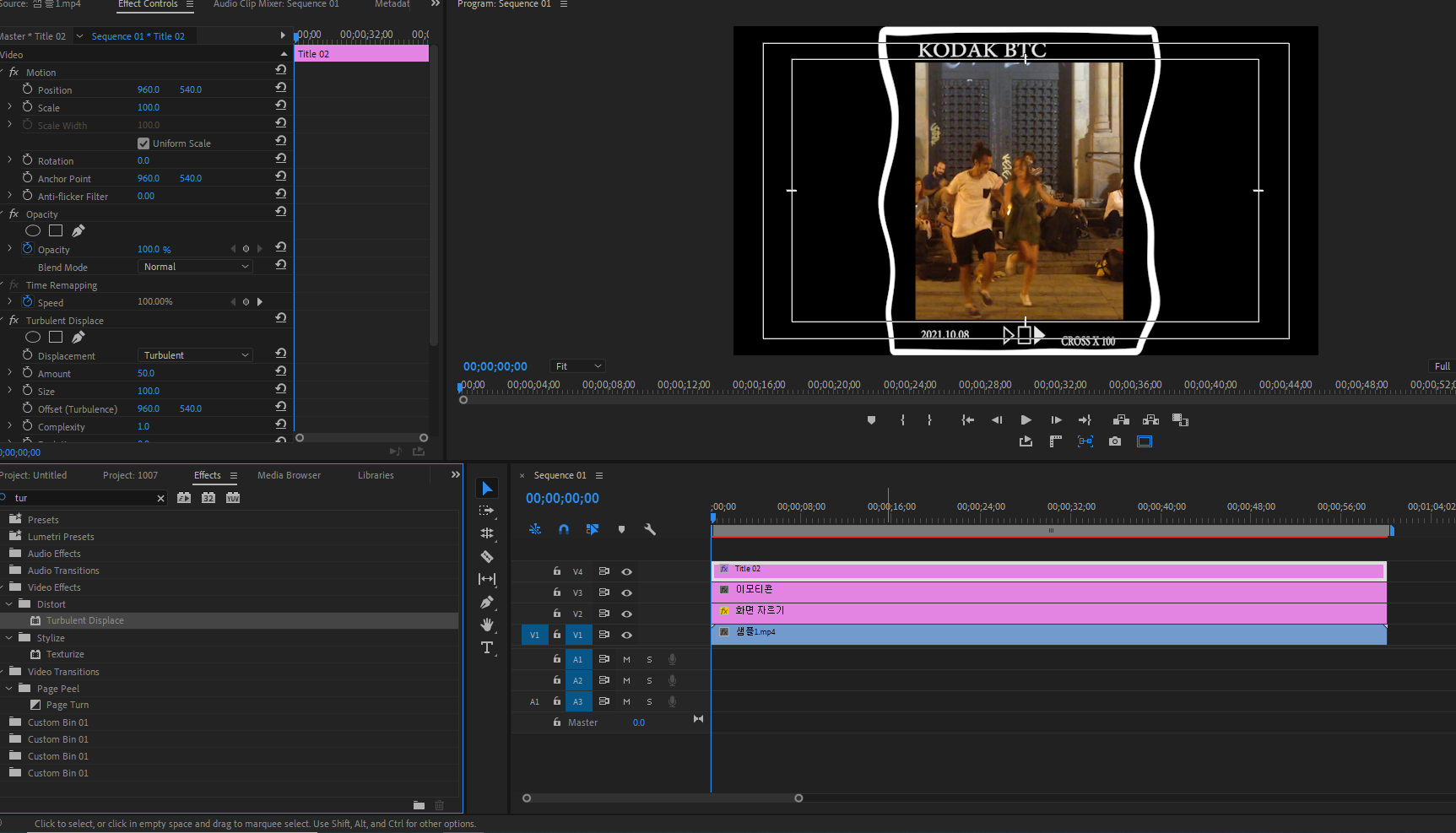Toggle lock on track V4
The height and width of the screenshot is (833, 1456).
coord(557,571)
